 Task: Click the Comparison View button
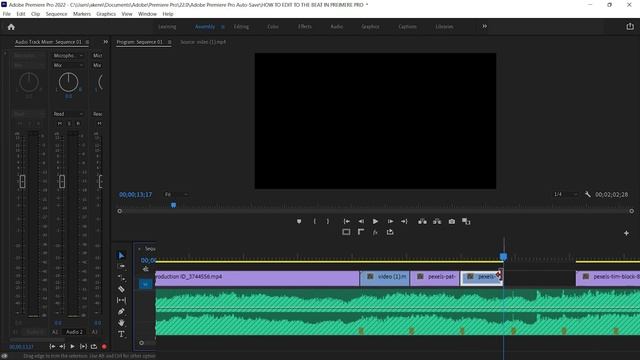tap(466, 221)
